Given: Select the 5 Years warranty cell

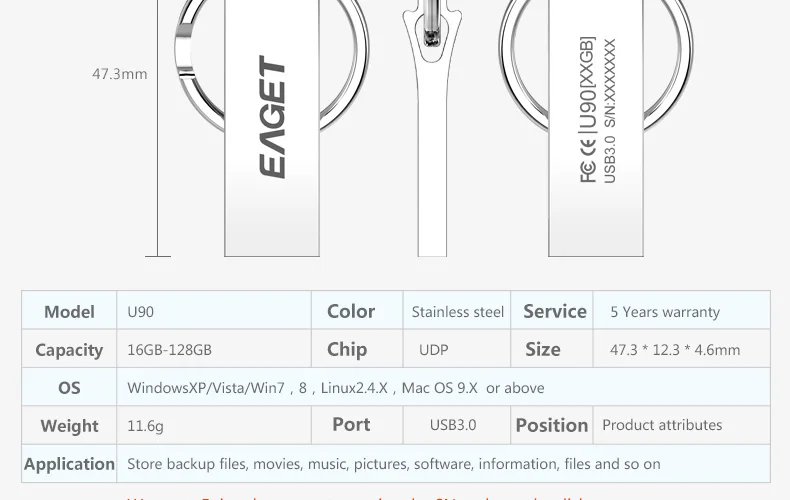Looking at the screenshot, I should (682, 310).
